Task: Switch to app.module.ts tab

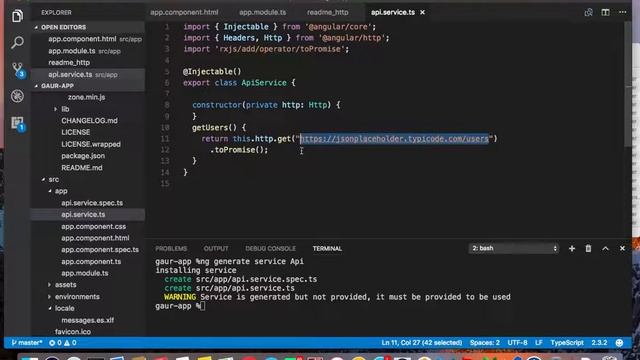Action: (x=262, y=12)
